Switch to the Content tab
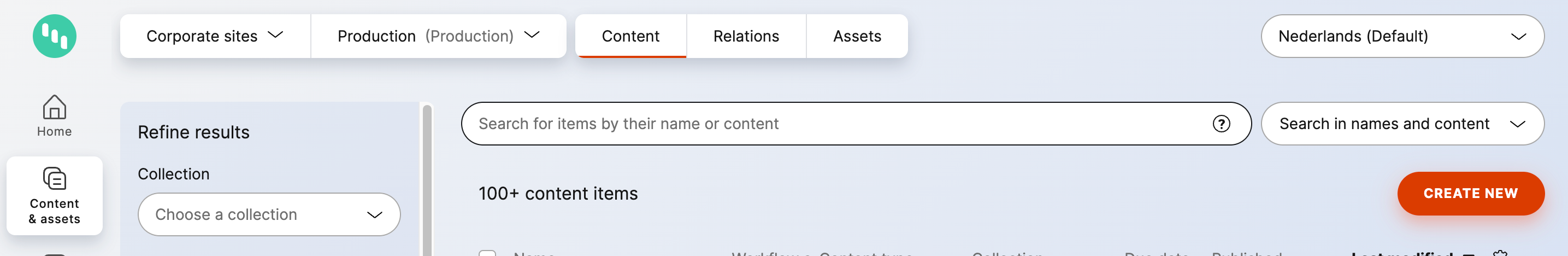The width and height of the screenshot is (1568, 256). (630, 36)
